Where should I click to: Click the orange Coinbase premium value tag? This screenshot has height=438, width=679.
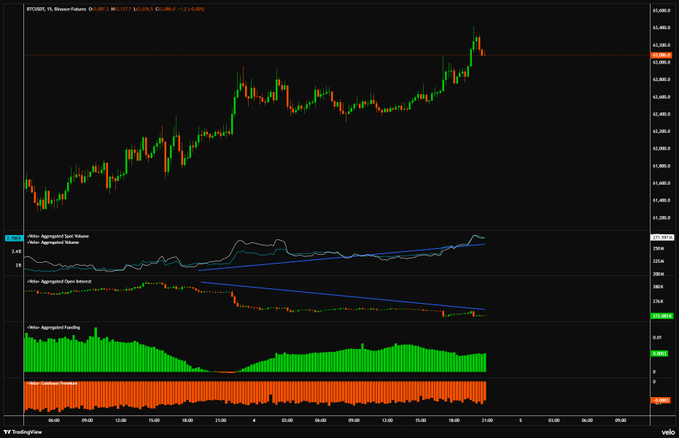coord(661,400)
